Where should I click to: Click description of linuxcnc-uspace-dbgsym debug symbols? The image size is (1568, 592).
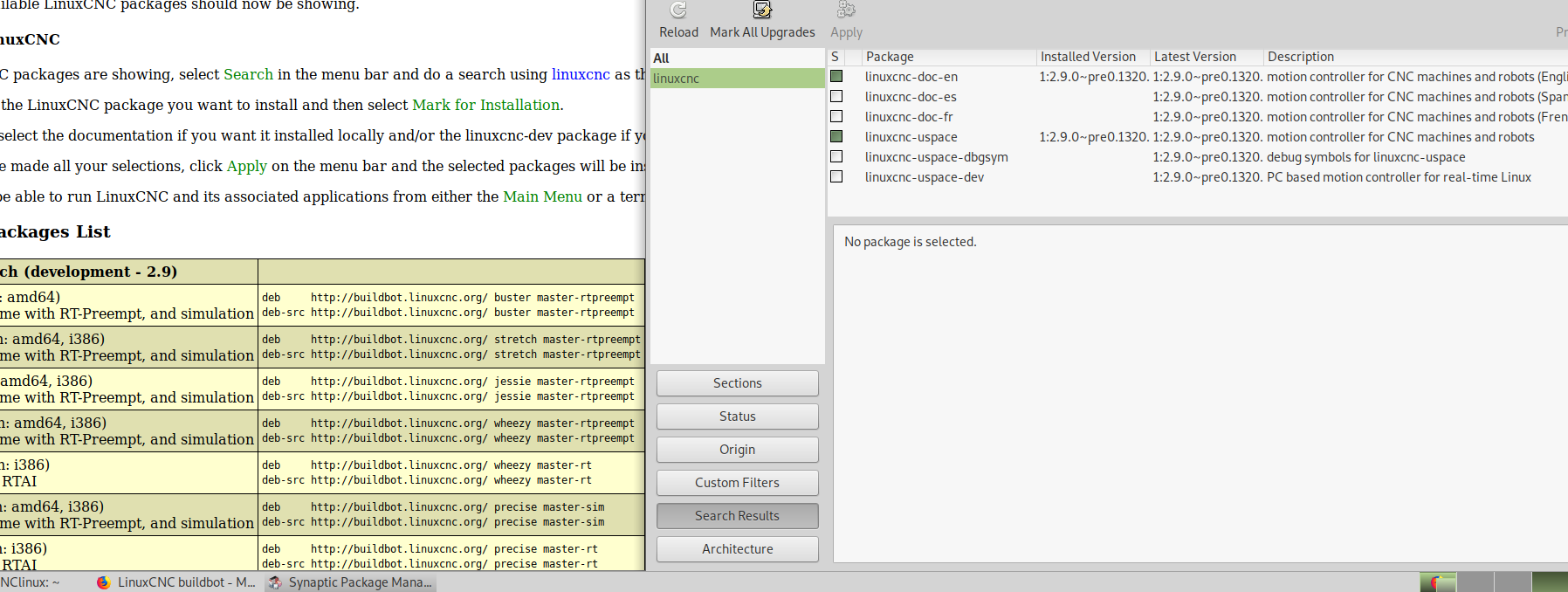tap(1365, 157)
